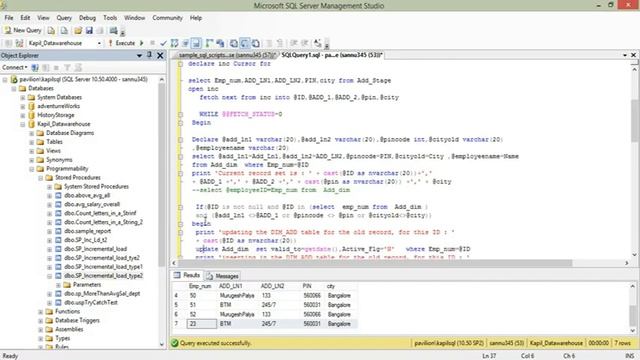The height and width of the screenshot is (360, 640).
Task: Toggle auto-hide pin on Object Explorer
Action: pos(150,56)
